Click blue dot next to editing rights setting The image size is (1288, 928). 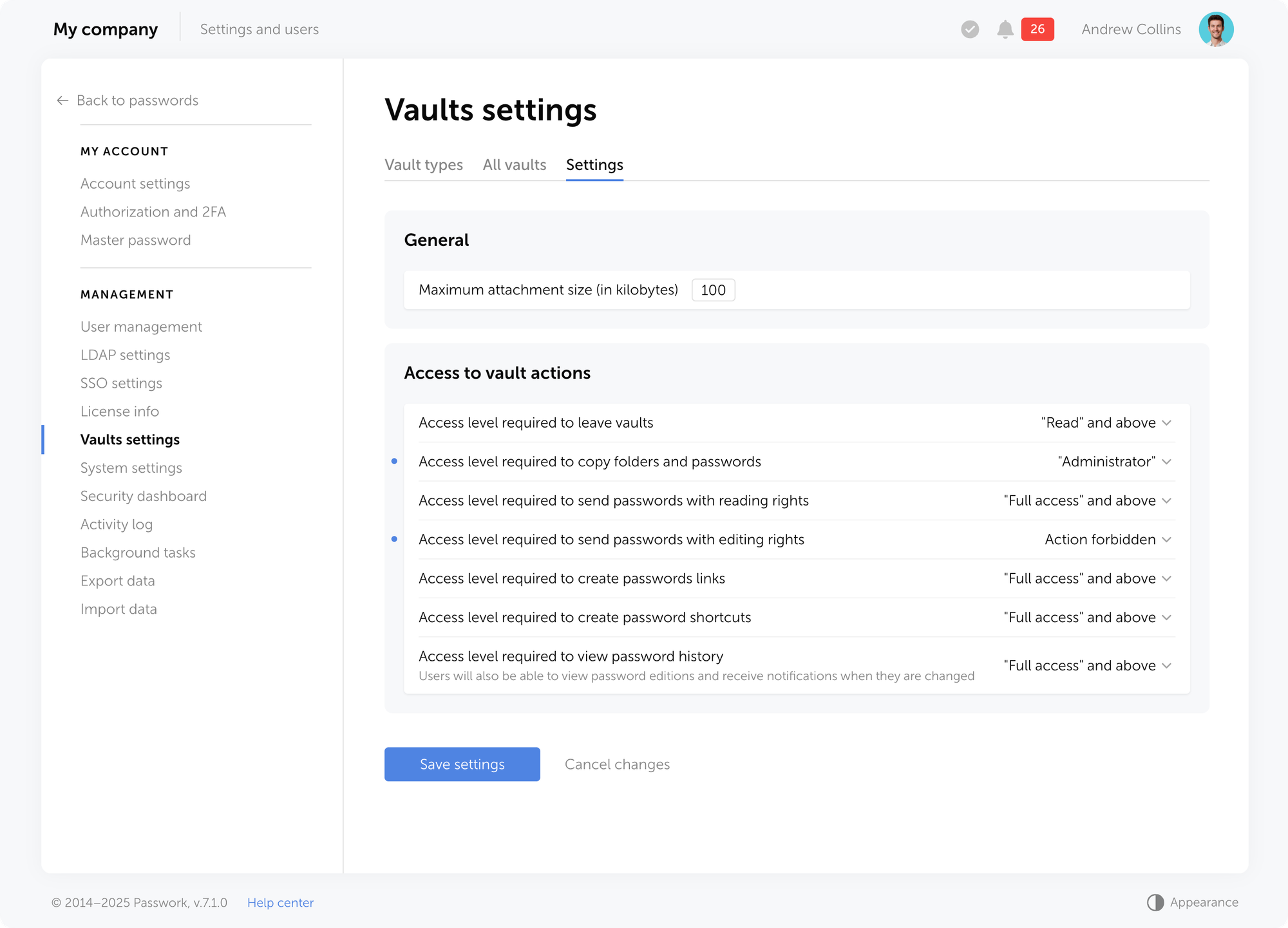point(394,539)
